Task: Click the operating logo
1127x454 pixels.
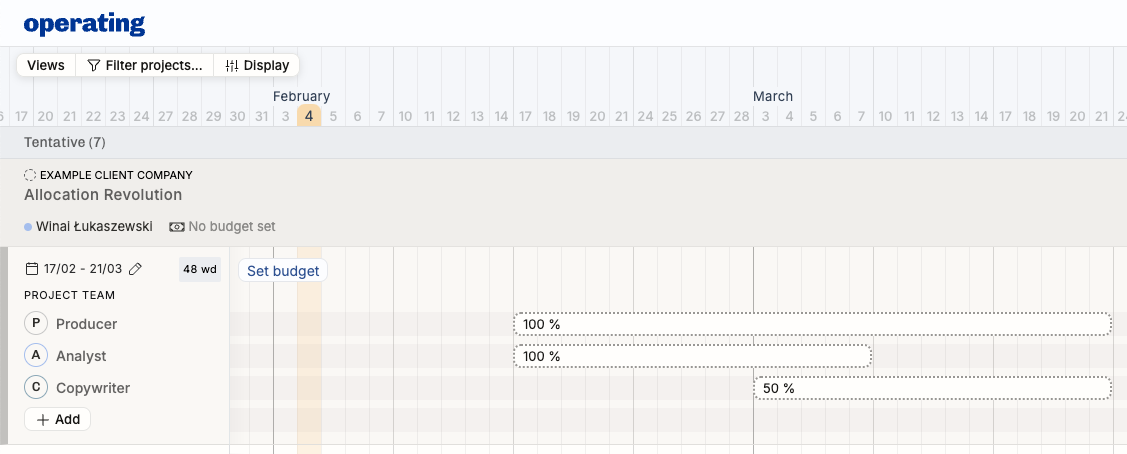Action: point(84,24)
